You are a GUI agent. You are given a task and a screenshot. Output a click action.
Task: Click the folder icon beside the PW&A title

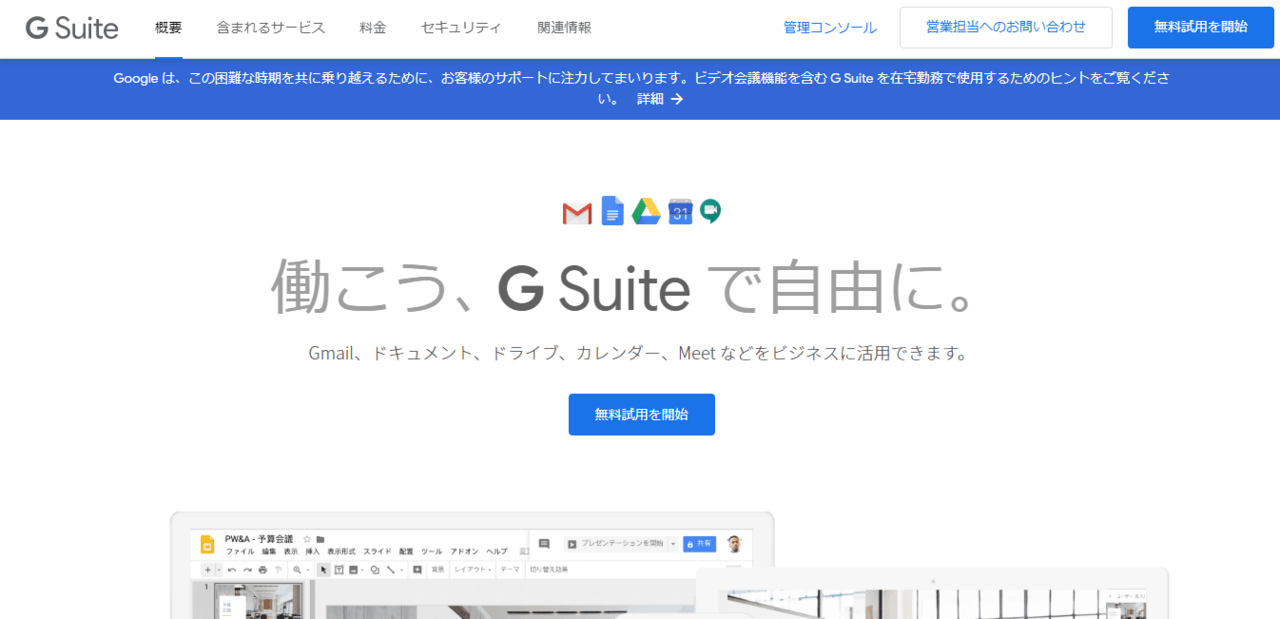click(320, 540)
